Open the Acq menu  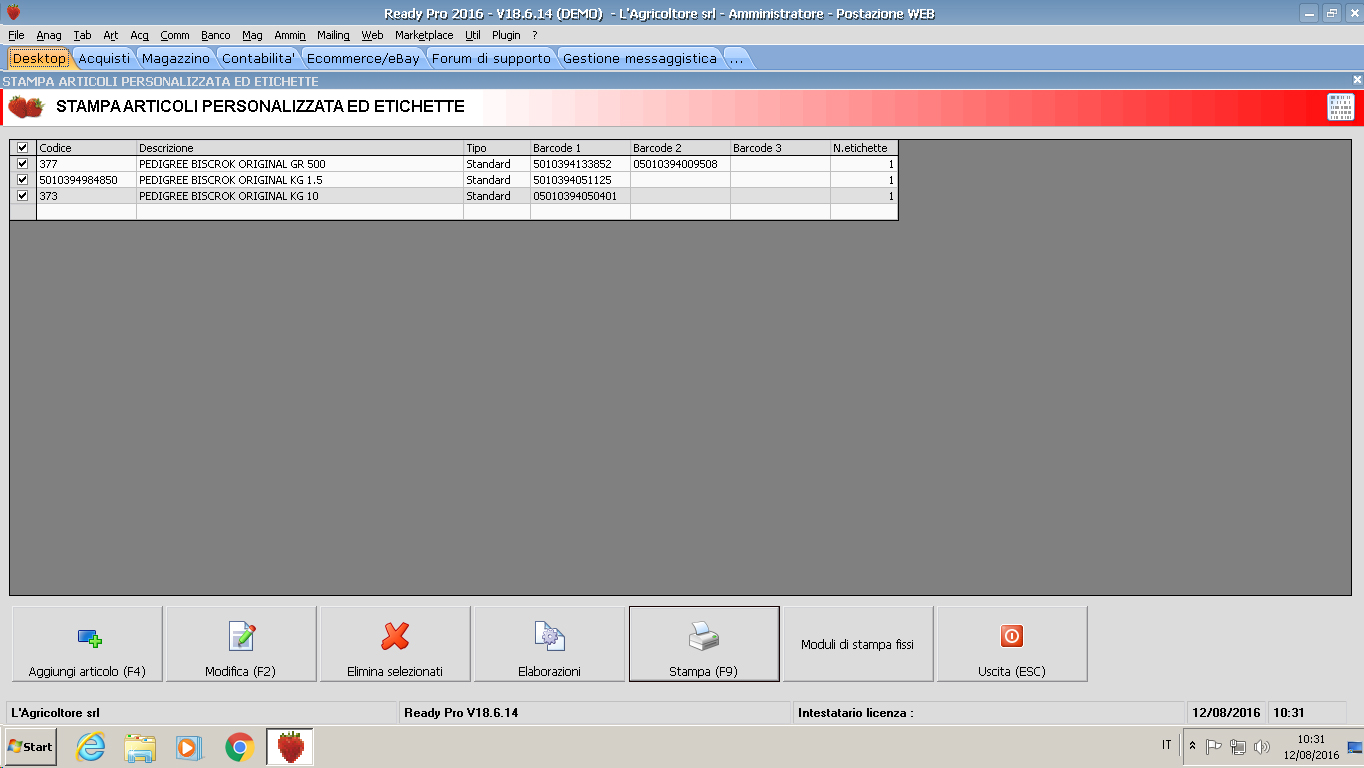point(140,35)
